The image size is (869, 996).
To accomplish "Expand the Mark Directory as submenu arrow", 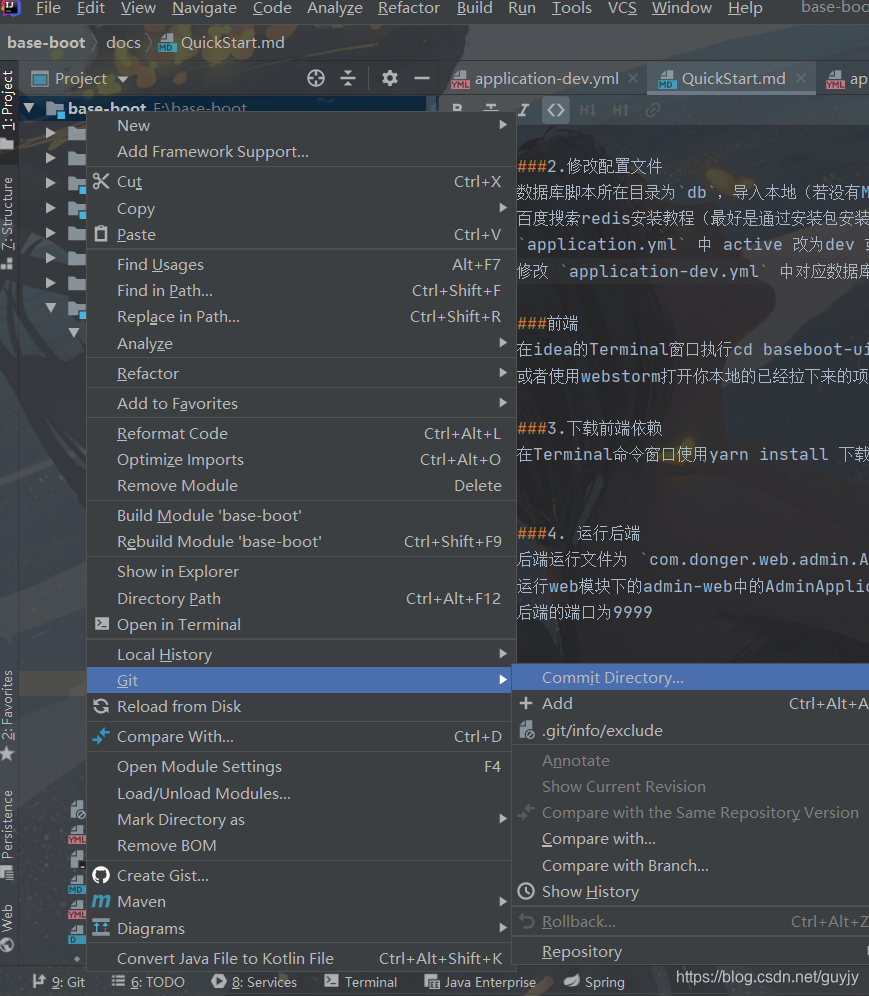I will point(503,819).
